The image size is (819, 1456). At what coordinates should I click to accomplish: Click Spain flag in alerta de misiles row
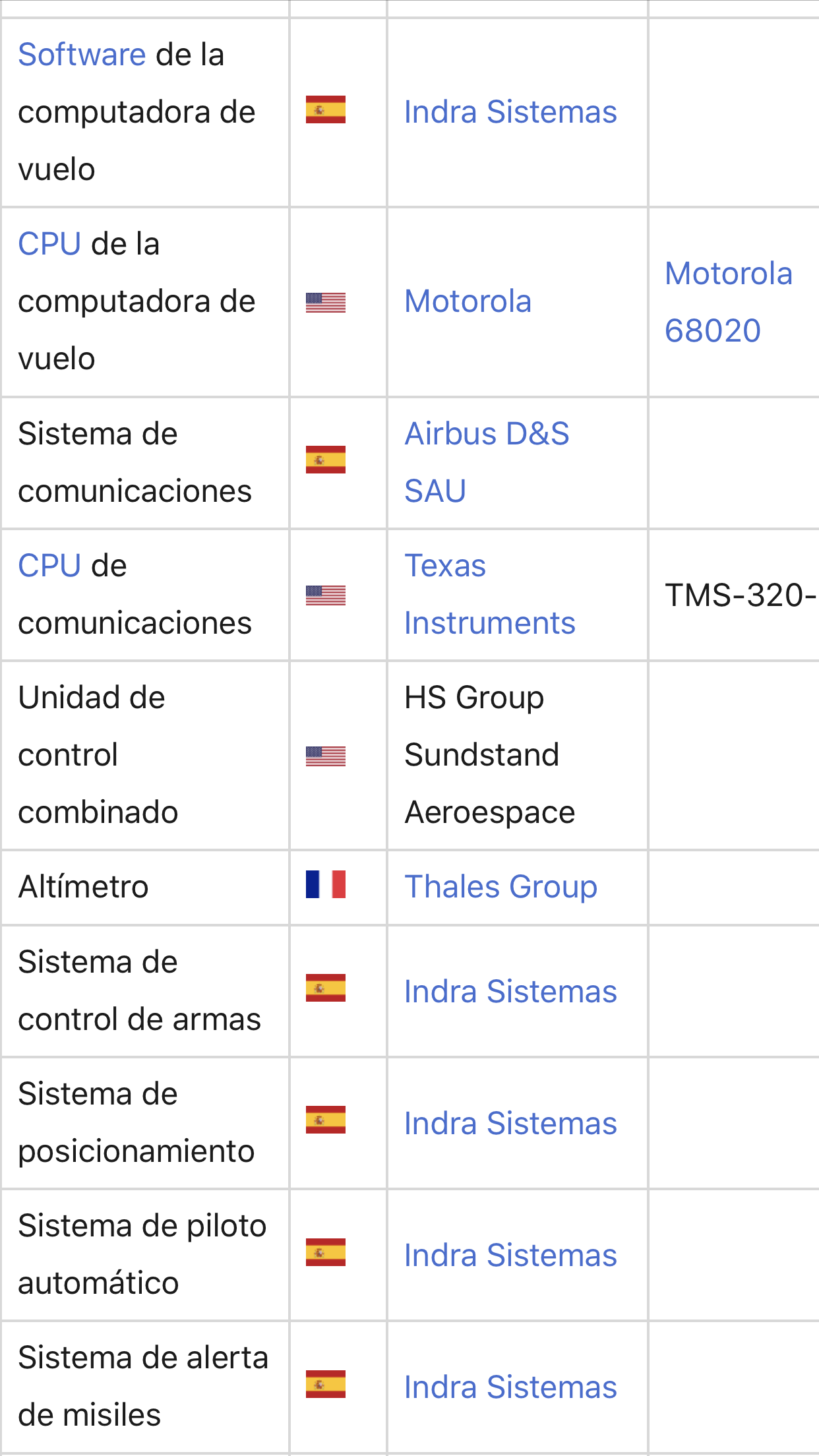326,1384
